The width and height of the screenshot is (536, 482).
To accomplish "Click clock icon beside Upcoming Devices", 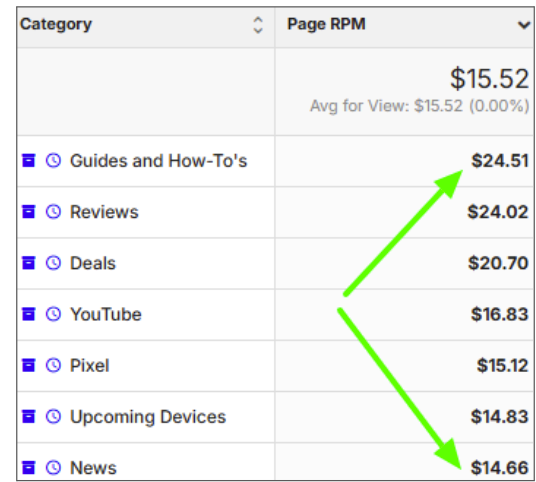I will [x=53, y=416].
